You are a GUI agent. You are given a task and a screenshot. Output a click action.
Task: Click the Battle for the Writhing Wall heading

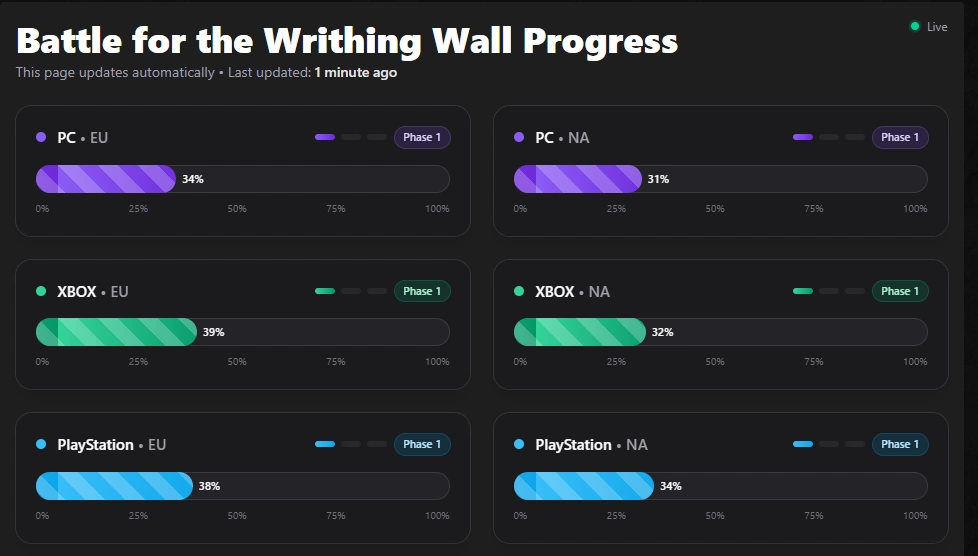[x=347, y=42]
